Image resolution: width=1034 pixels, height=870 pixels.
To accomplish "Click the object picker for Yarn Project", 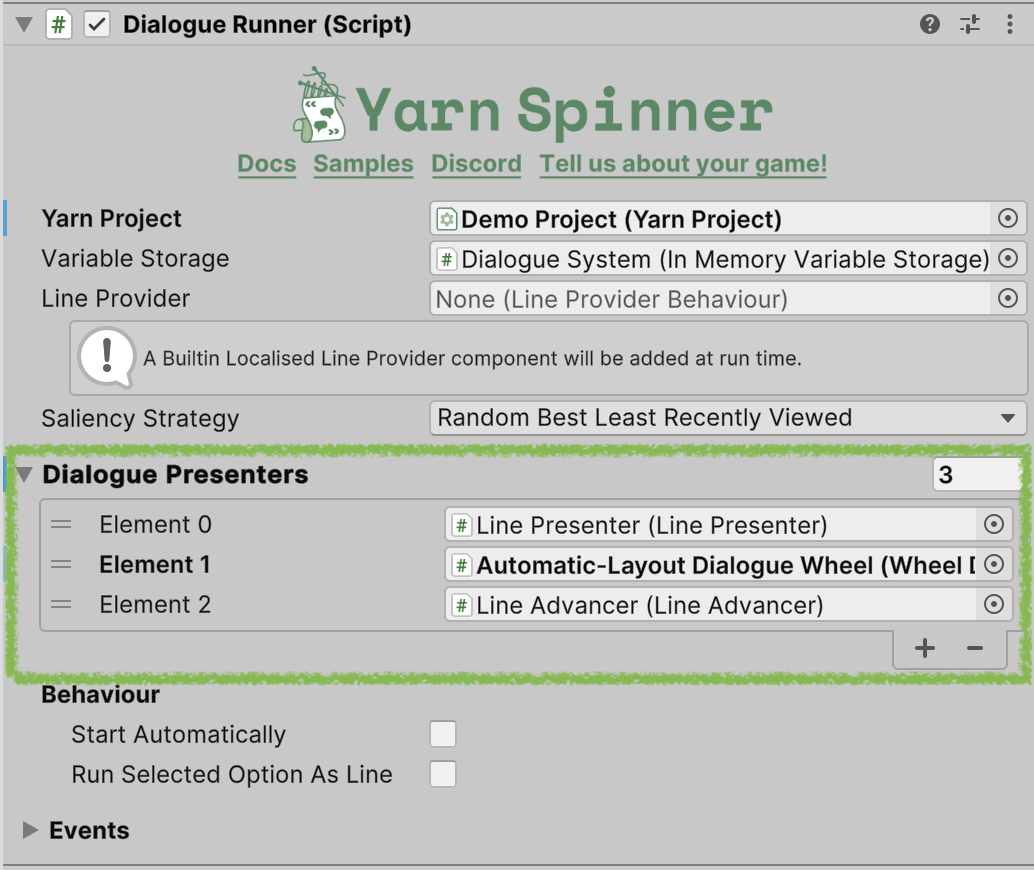I will (x=1008, y=219).
